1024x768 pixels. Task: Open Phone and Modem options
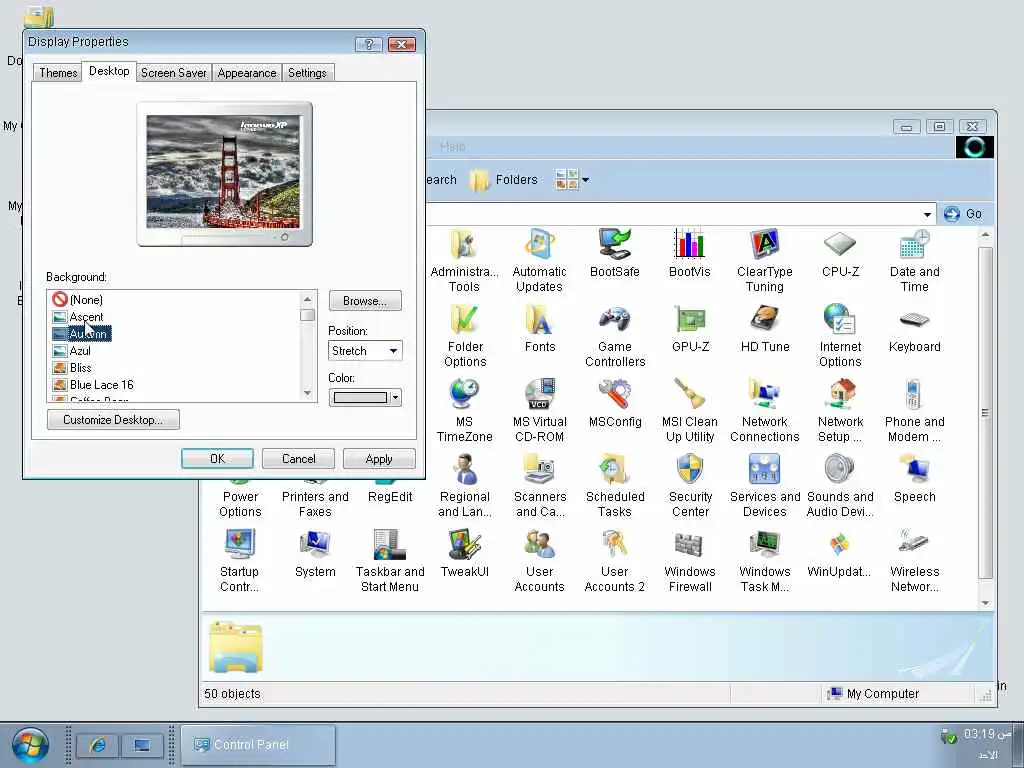click(914, 411)
